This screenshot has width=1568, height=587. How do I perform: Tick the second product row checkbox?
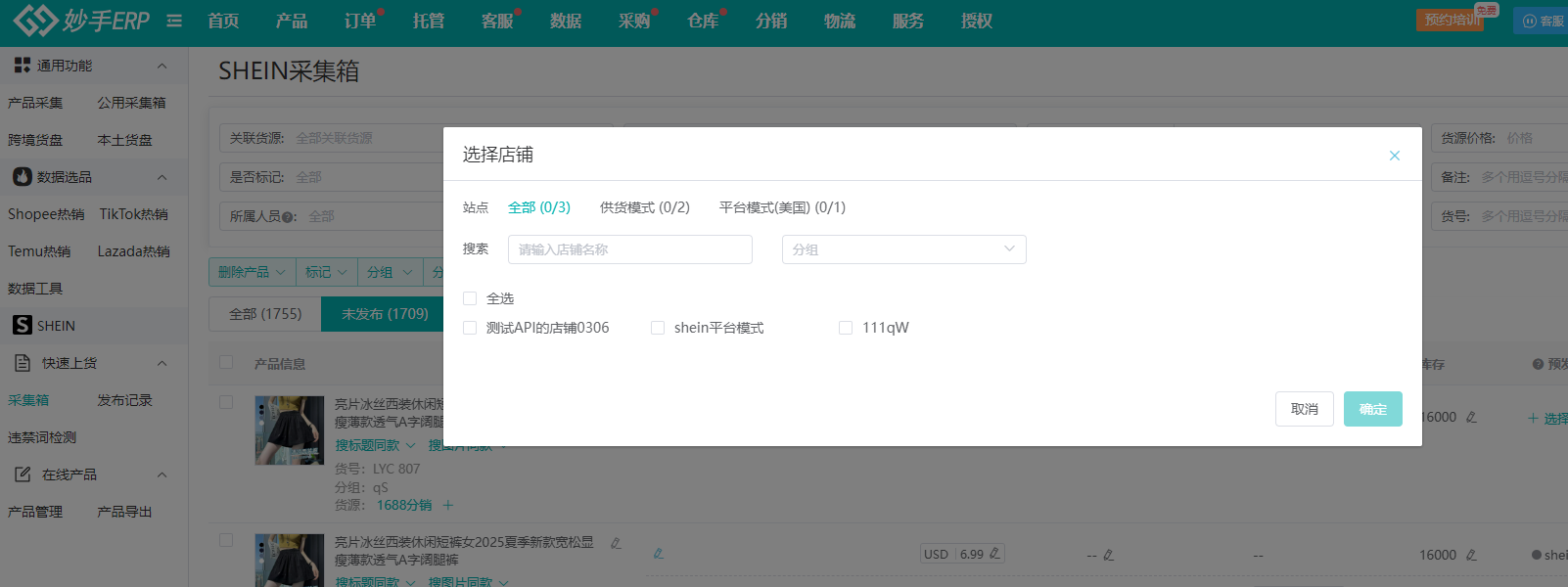coord(226,540)
